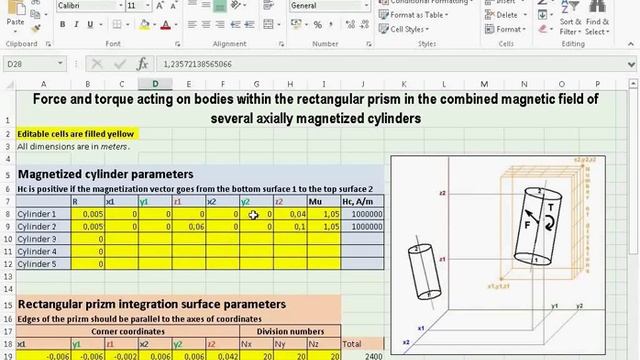This screenshot has width=640, height=360.
Task: Apply Percent Style
Action: click(x=318, y=24)
